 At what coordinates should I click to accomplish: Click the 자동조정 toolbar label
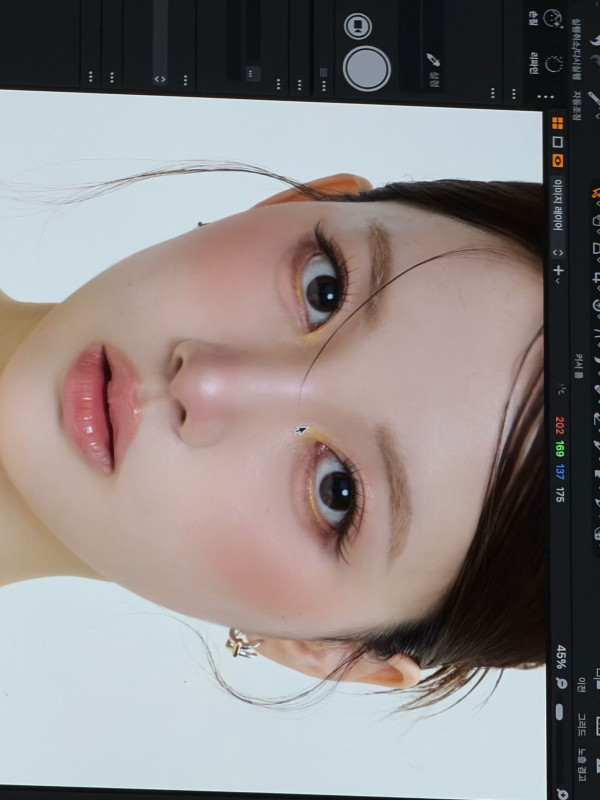pyautogui.click(x=577, y=106)
